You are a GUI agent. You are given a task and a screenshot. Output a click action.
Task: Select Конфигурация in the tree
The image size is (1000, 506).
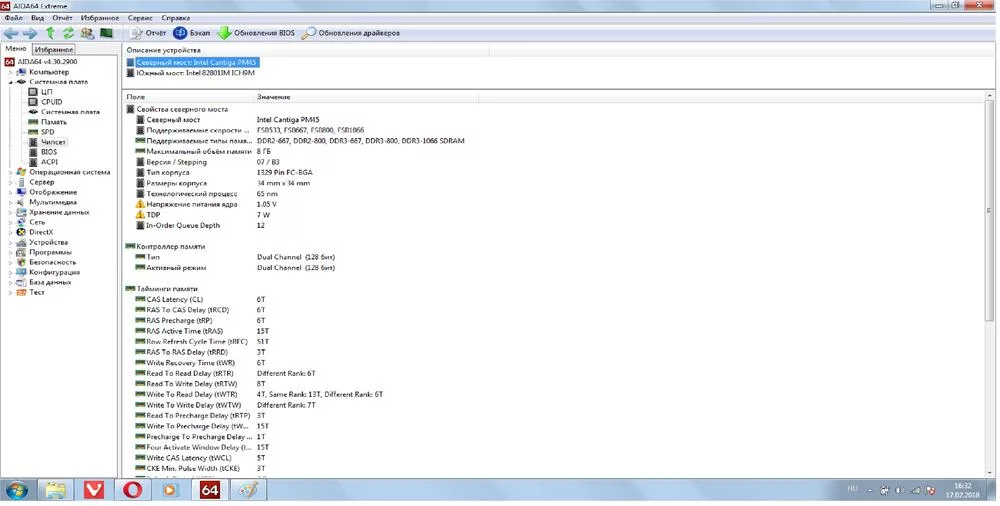tap(48, 272)
